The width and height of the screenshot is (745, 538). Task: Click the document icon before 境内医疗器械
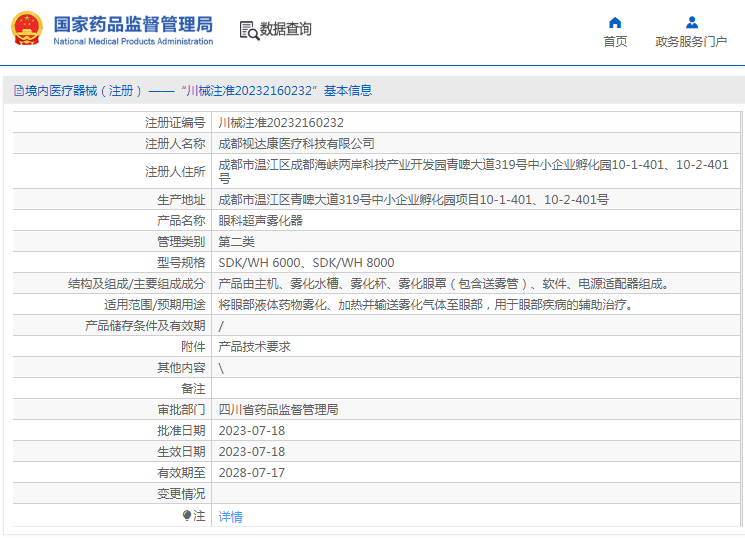click(x=19, y=90)
